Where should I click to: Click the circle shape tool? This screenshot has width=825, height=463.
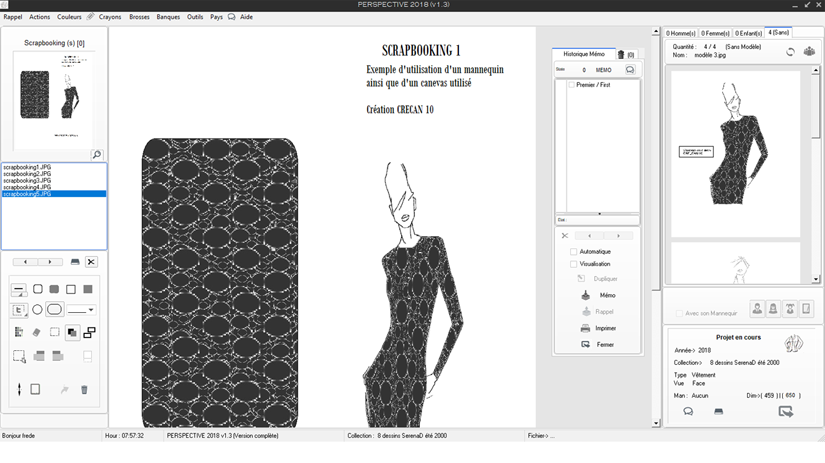pos(37,310)
